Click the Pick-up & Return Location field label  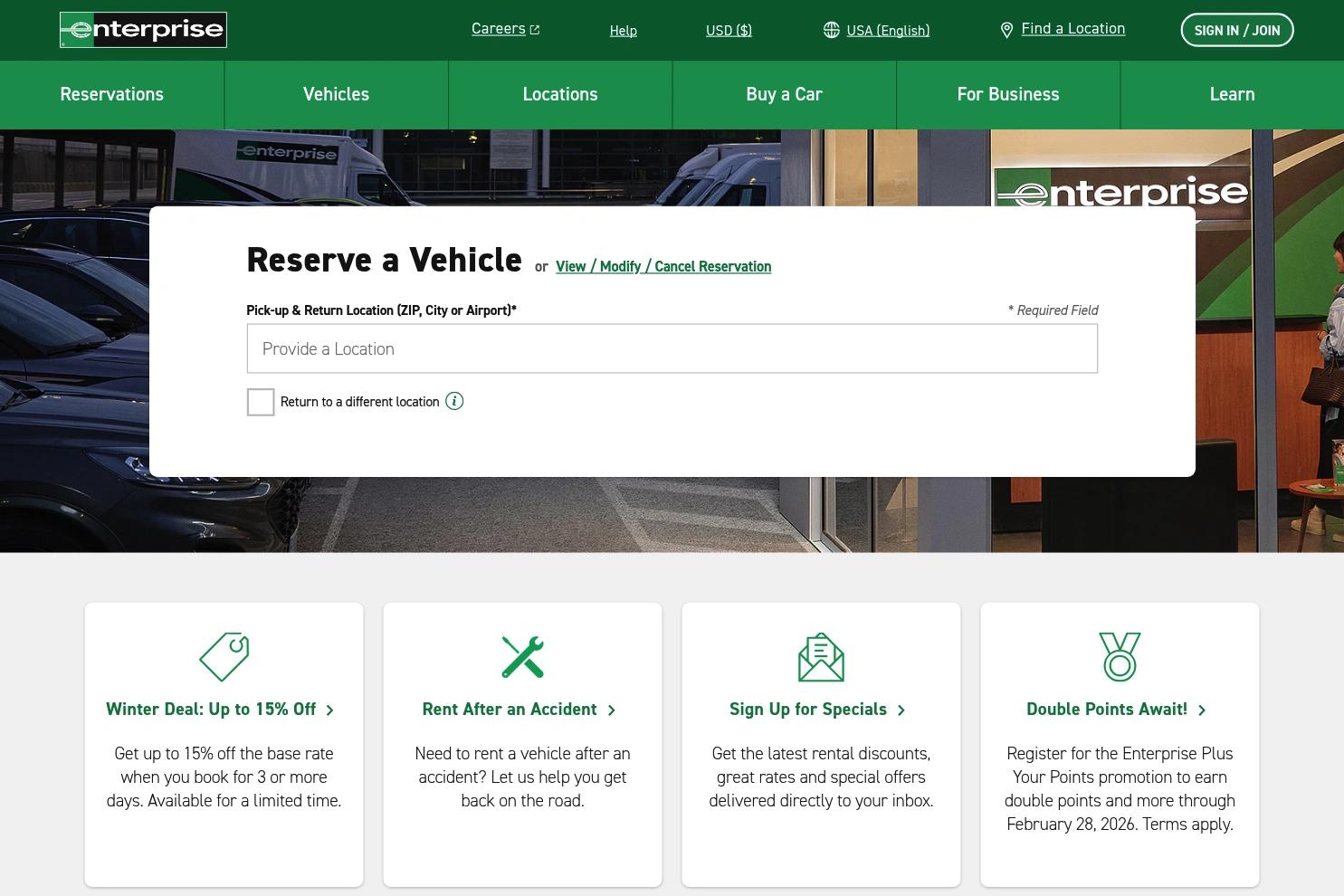[382, 310]
